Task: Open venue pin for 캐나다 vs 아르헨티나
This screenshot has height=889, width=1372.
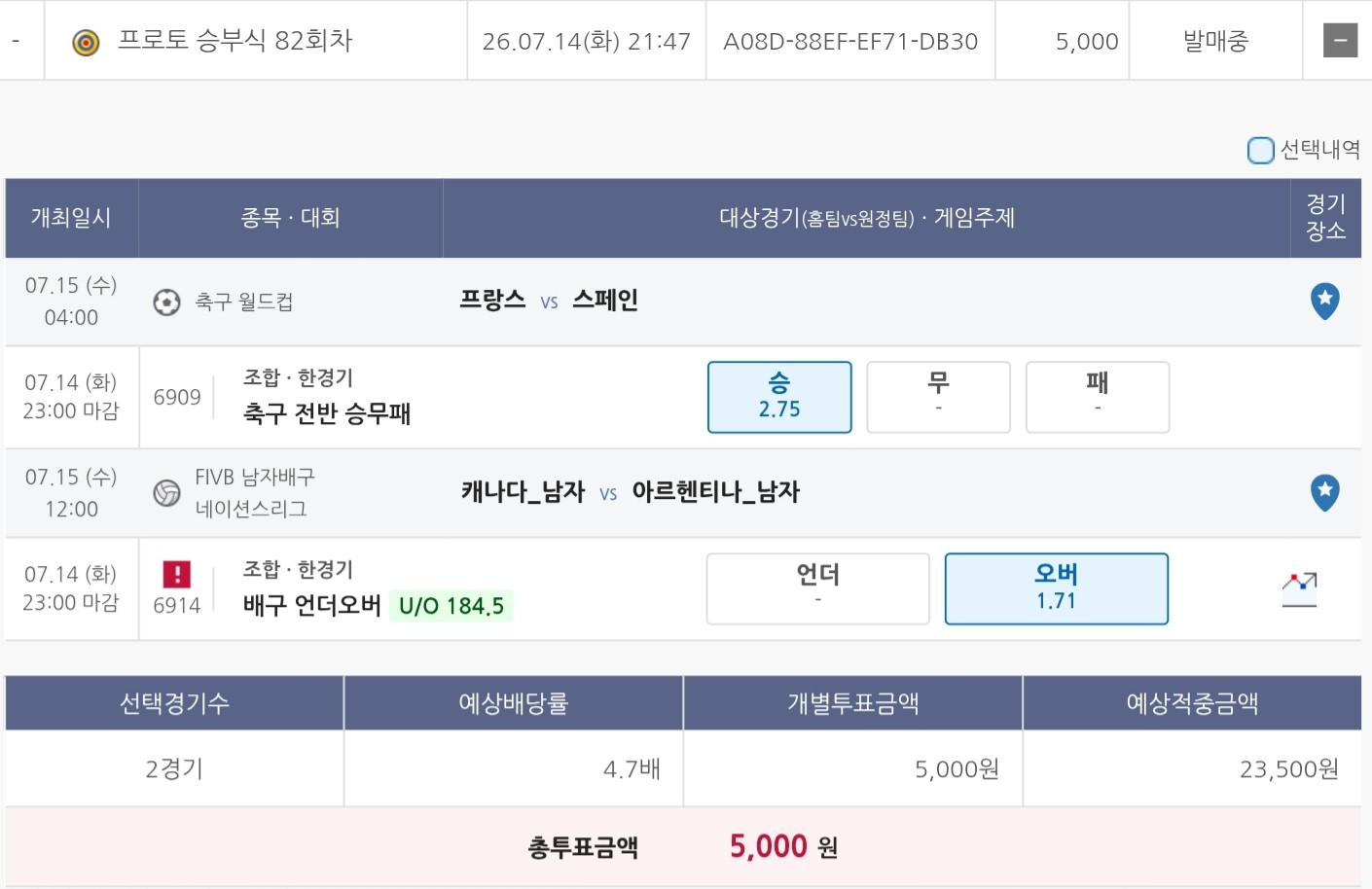Action: pyautogui.click(x=1324, y=492)
